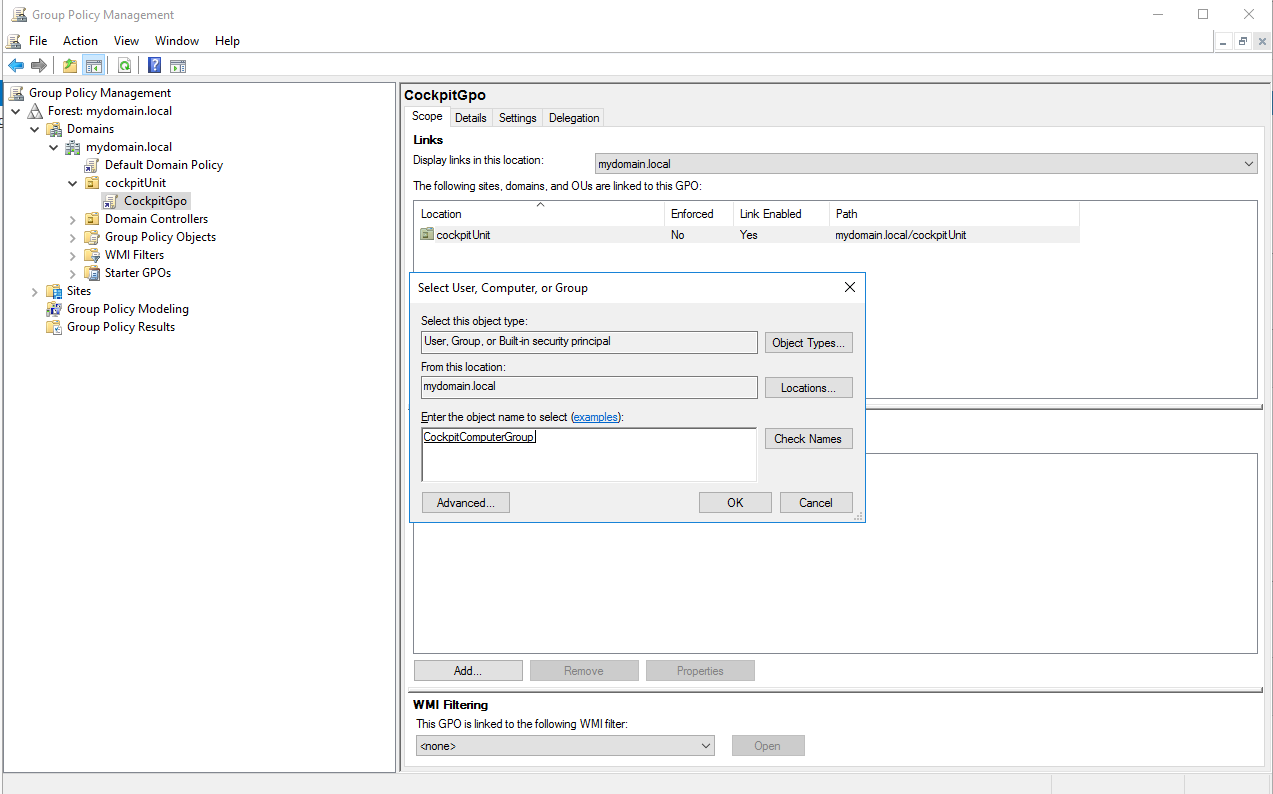1273x794 pixels.
Task: Select the Default Domain Policy GPO icon
Action: coord(92,165)
